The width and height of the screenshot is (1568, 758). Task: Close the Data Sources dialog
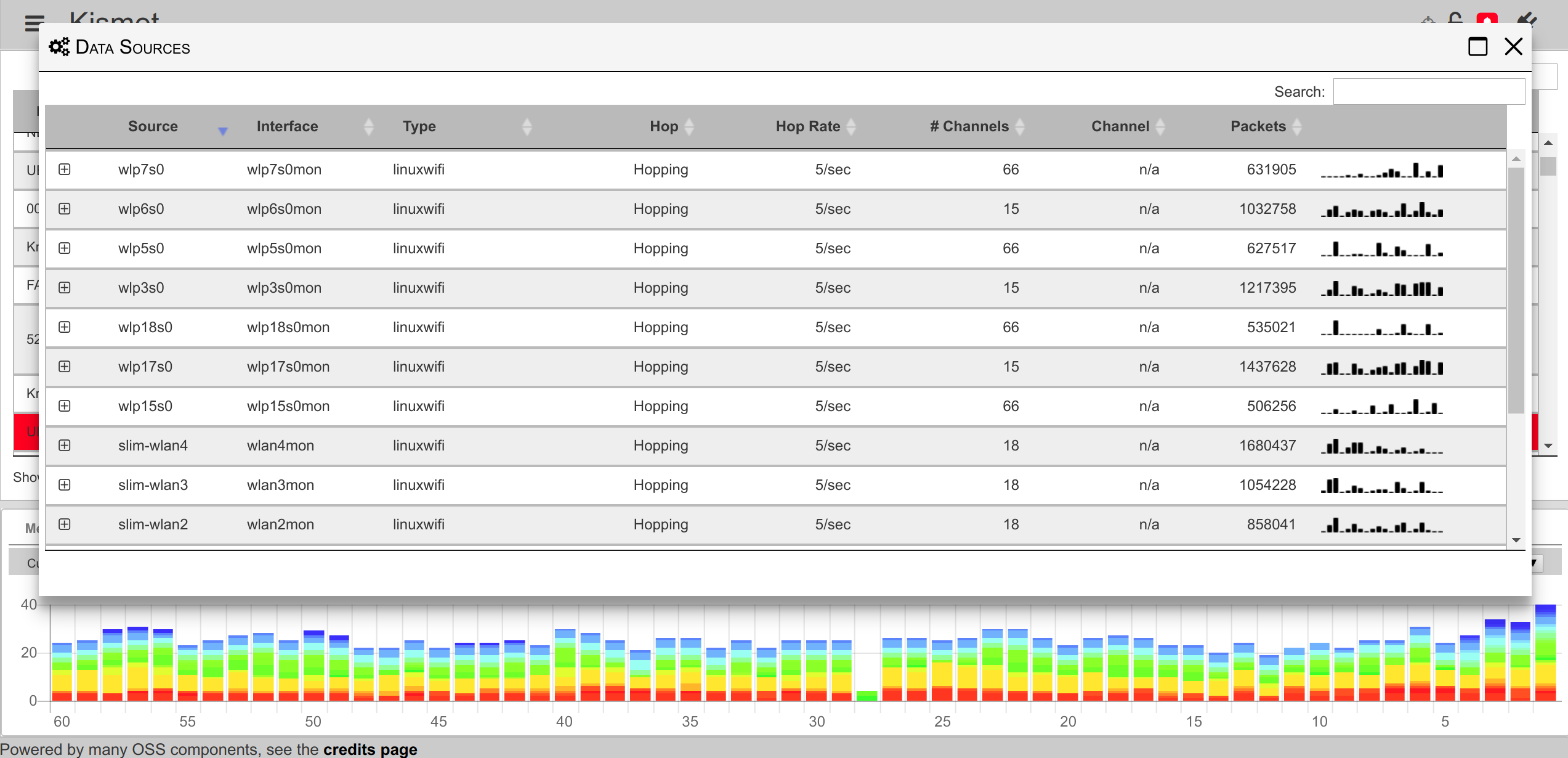click(1513, 47)
